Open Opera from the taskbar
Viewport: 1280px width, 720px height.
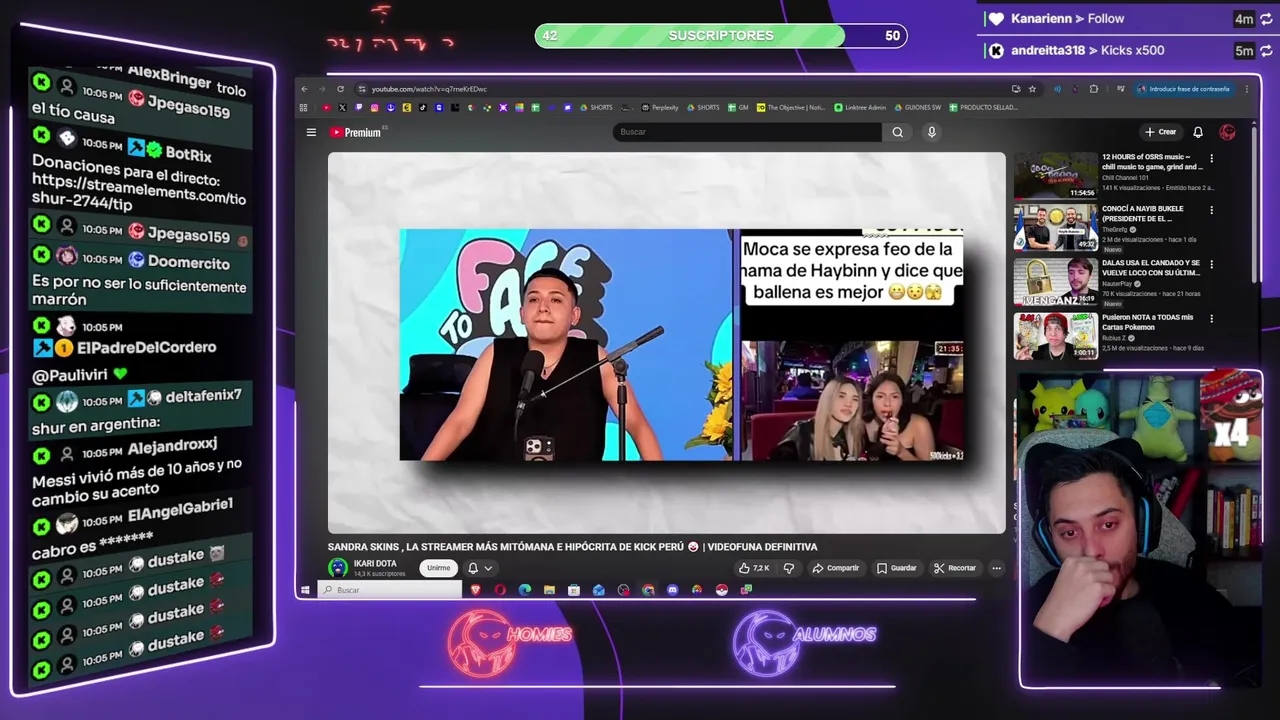(500, 590)
